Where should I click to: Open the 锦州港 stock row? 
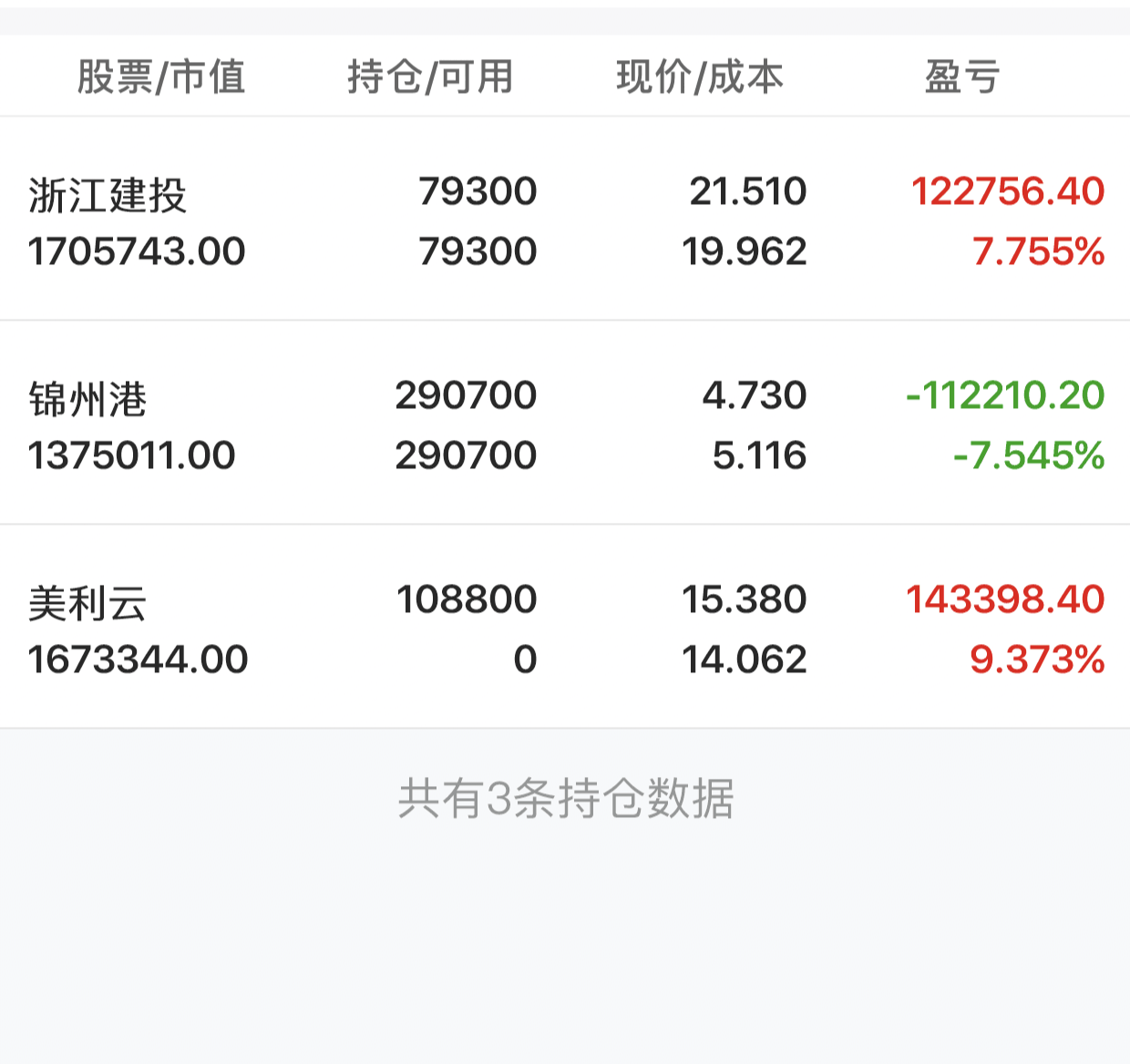click(87, 399)
